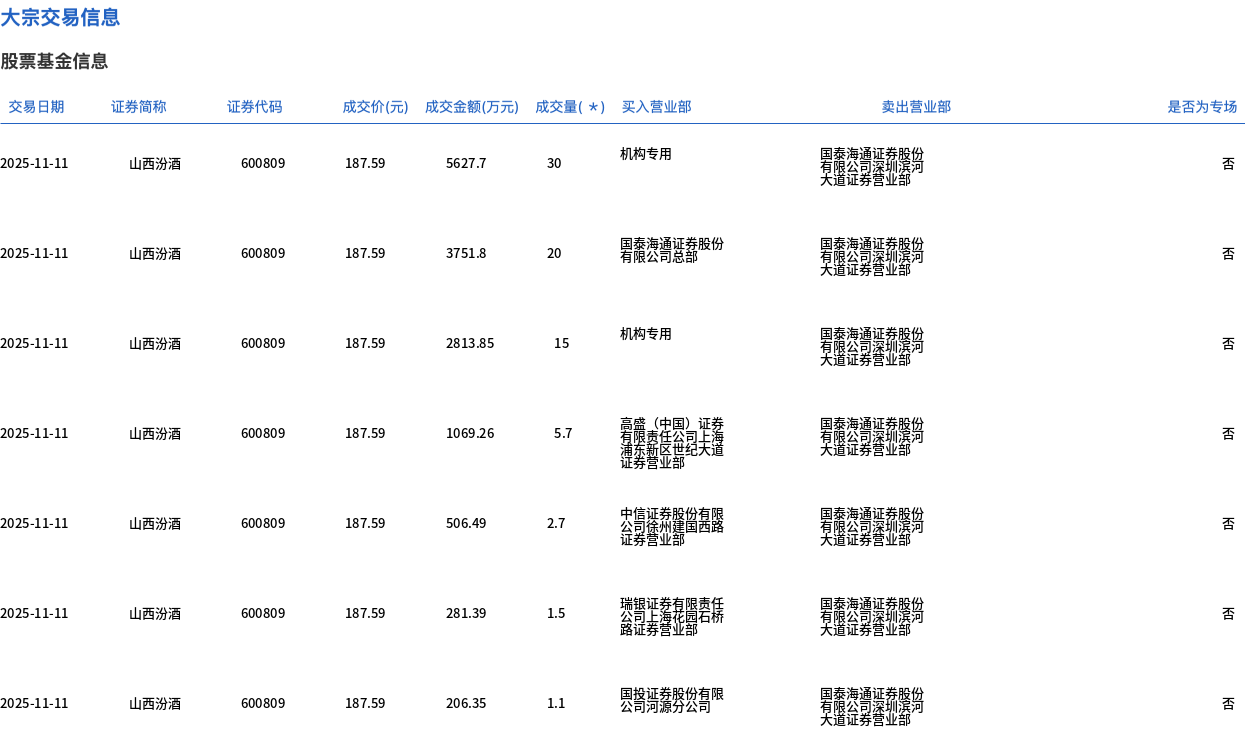
Task: Click volume value 1.5
Action: pos(556,613)
